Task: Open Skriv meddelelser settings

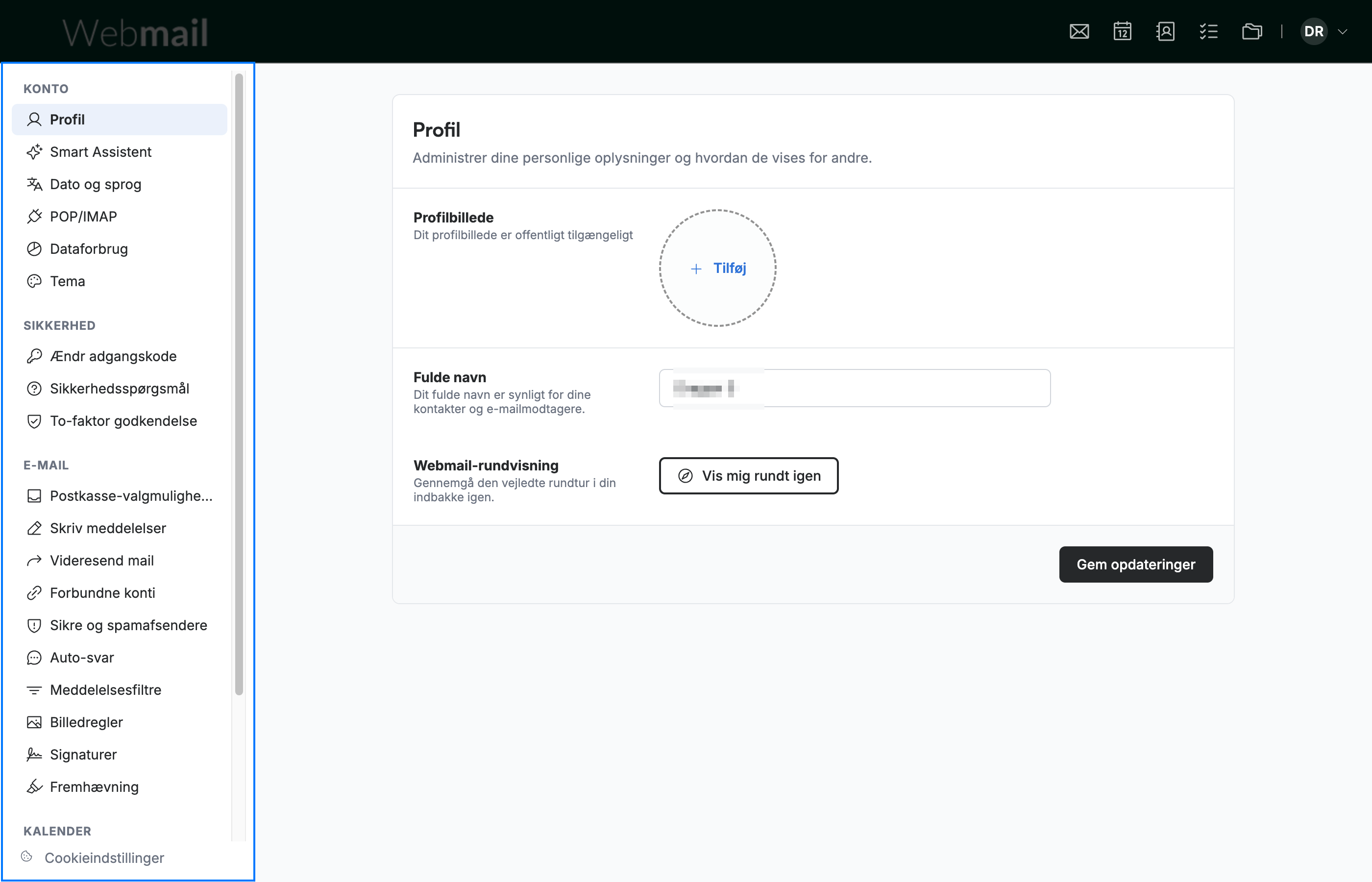Action: click(x=119, y=528)
